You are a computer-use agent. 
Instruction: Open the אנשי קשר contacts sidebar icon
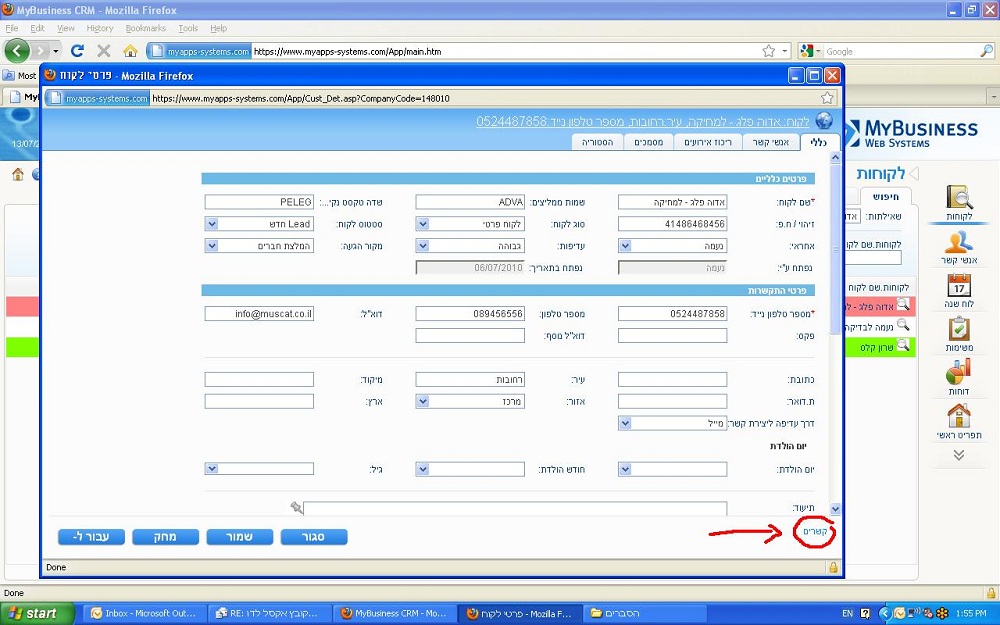(959, 247)
